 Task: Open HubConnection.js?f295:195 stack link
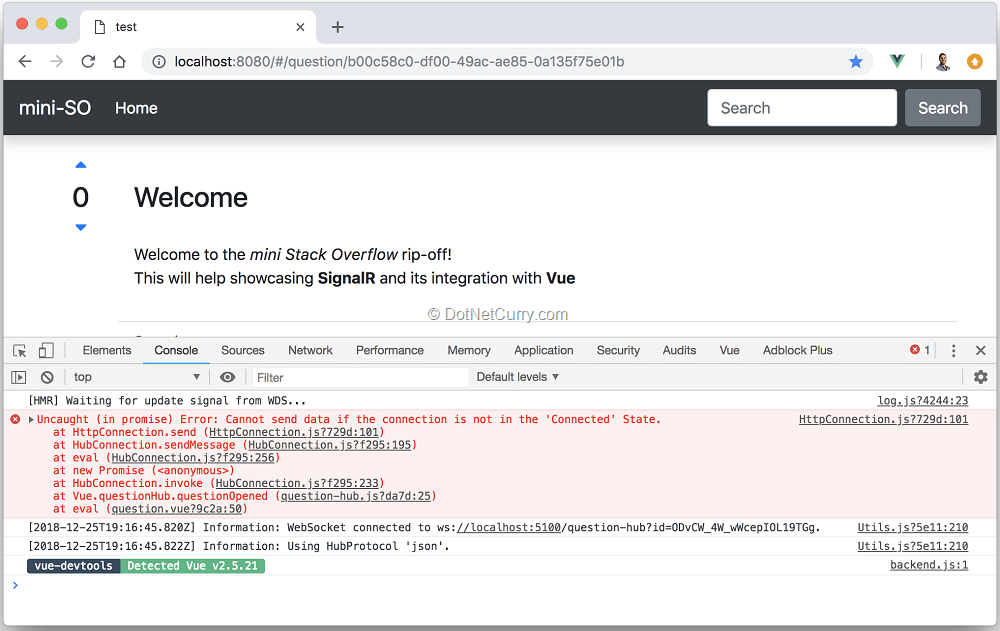click(x=330, y=445)
